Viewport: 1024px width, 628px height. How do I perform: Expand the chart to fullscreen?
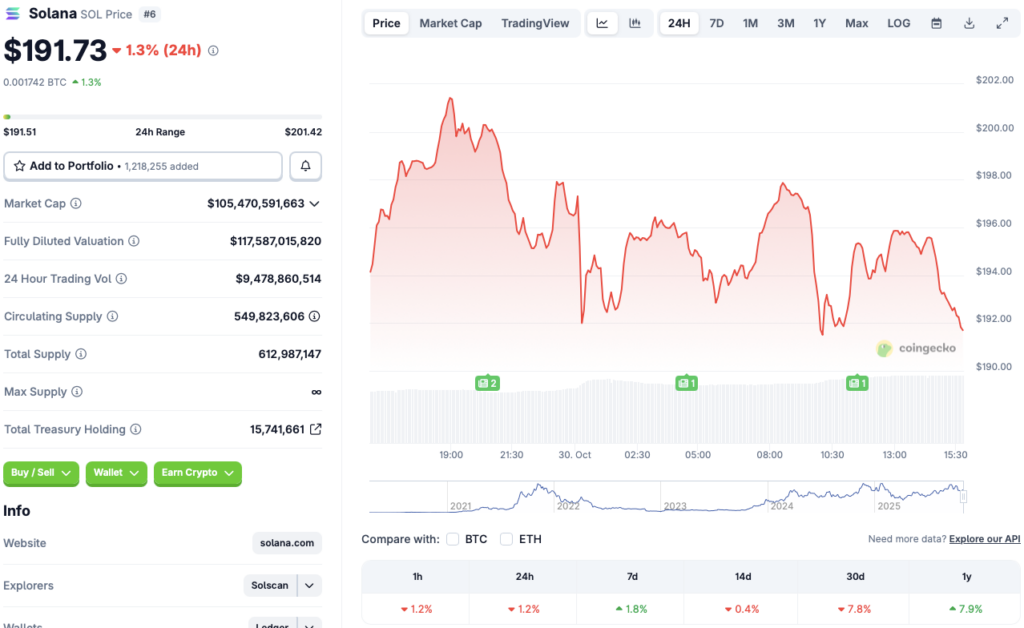[1001, 22]
